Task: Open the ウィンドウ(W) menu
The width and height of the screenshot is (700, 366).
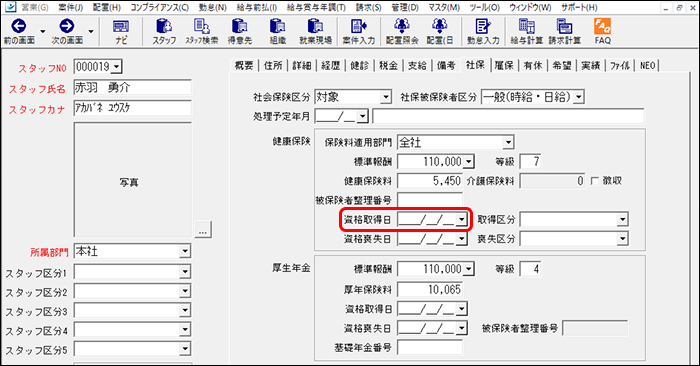Action: (530, 8)
